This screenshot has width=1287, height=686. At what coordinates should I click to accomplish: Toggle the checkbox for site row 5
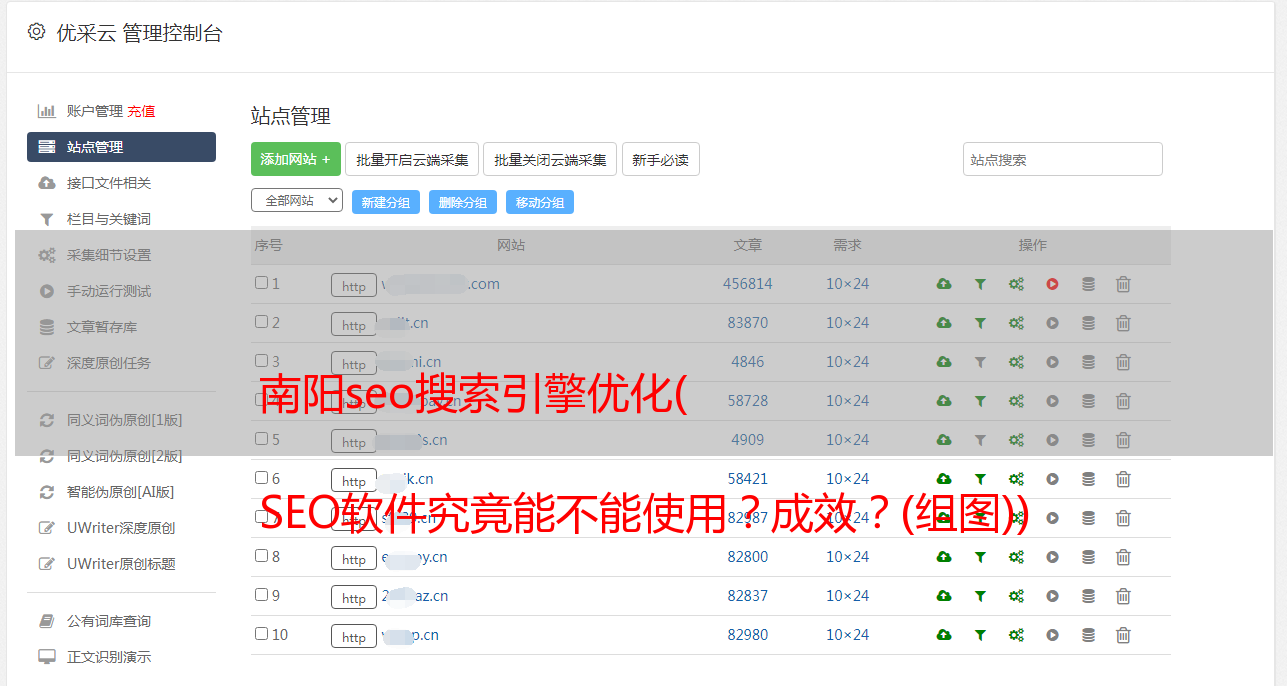pyautogui.click(x=261, y=439)
